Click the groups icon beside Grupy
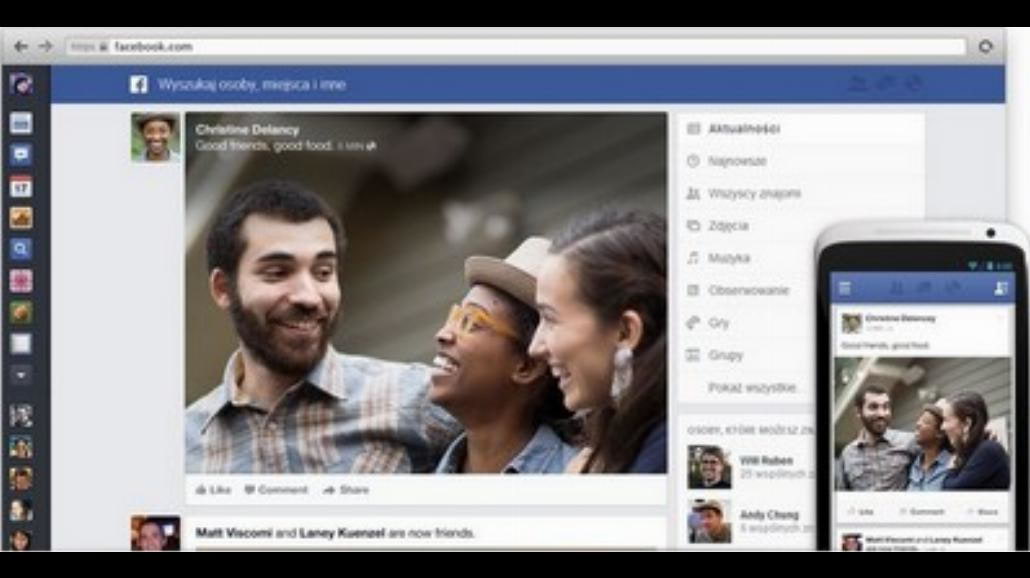This screenshot has width=1030, height=578. point(693,355)
